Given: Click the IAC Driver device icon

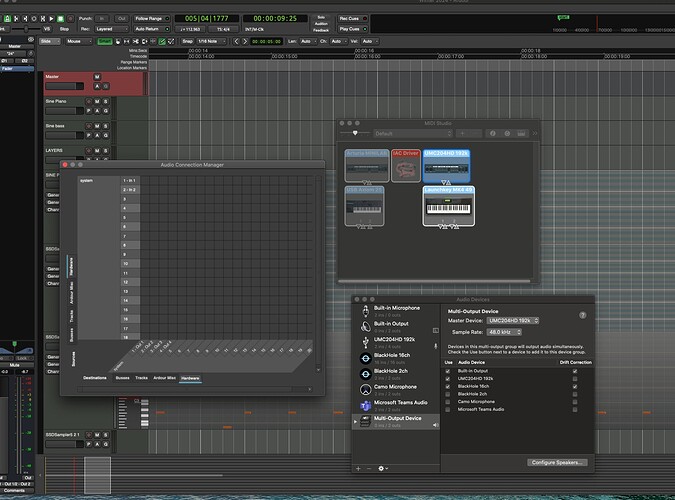Looking at the screenshot, I should (405, 167).
